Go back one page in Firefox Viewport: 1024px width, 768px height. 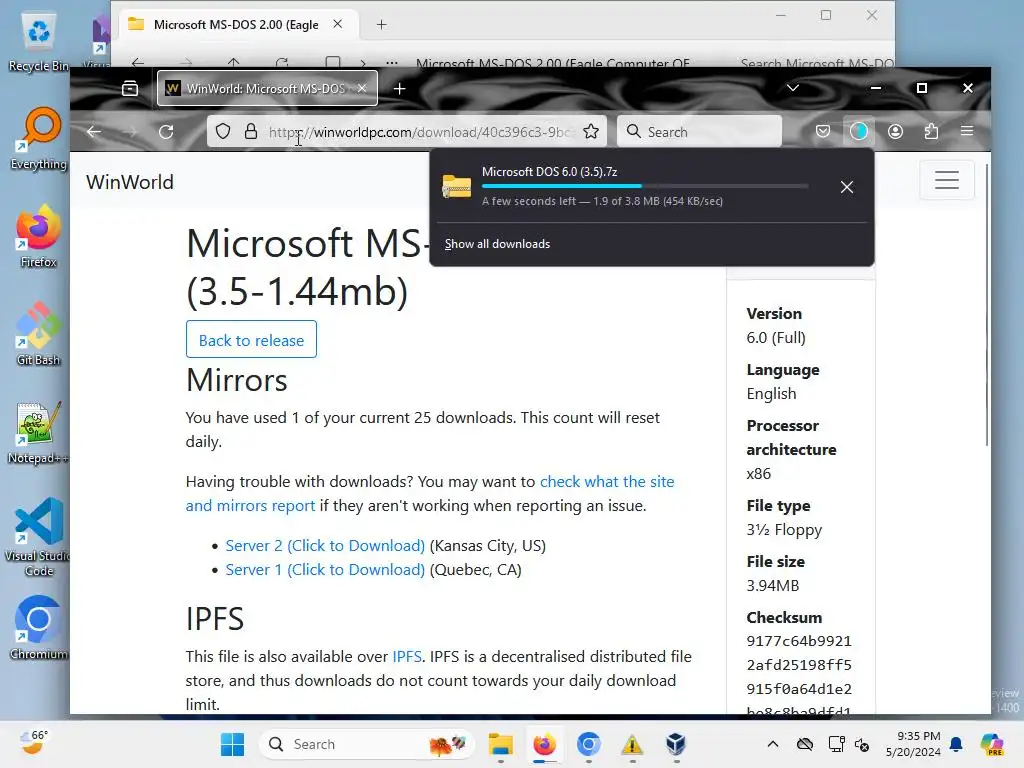(x=94, y=132)
